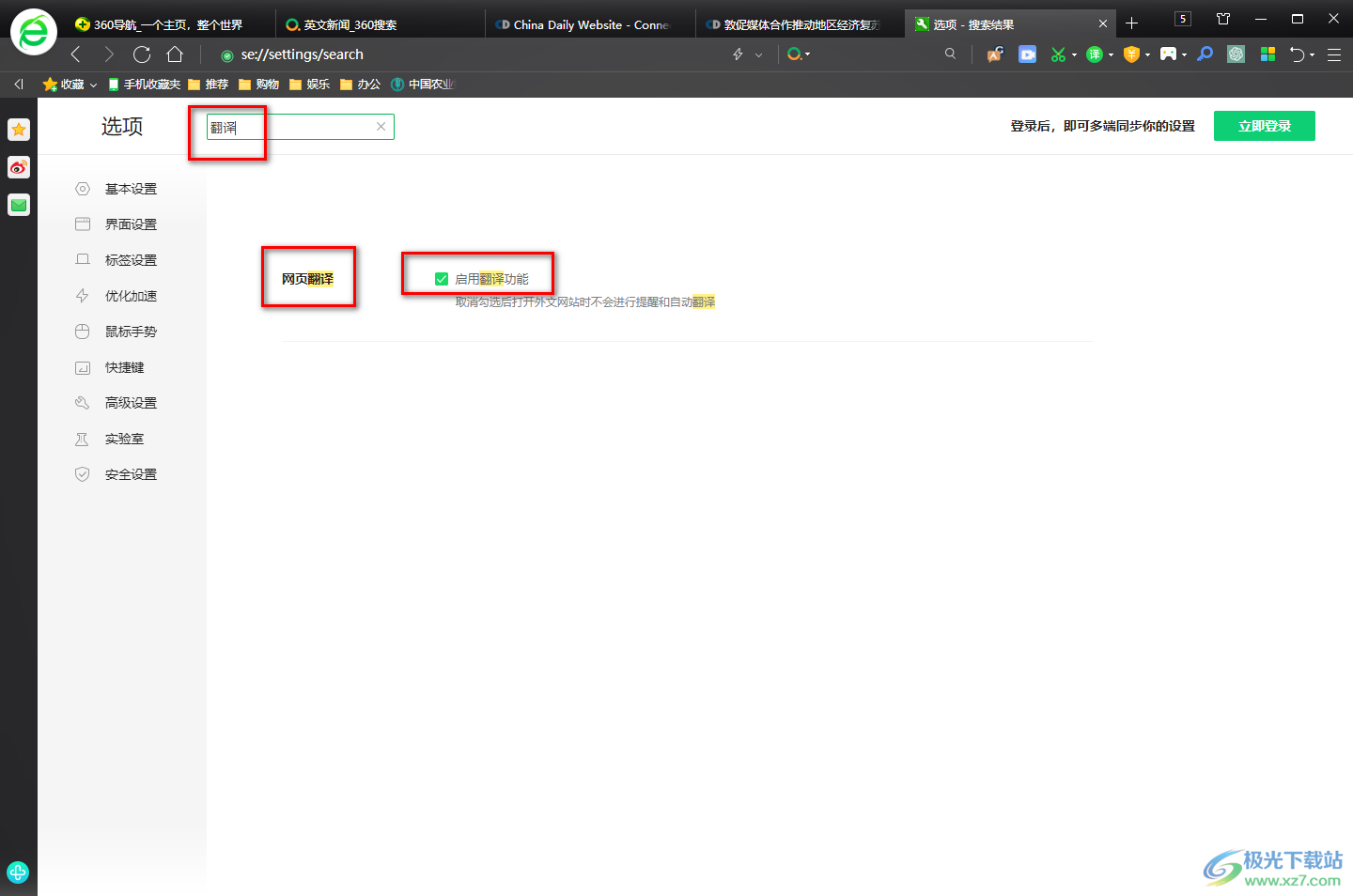Open 安全设置 in the settings sidebar

point(131,474)
